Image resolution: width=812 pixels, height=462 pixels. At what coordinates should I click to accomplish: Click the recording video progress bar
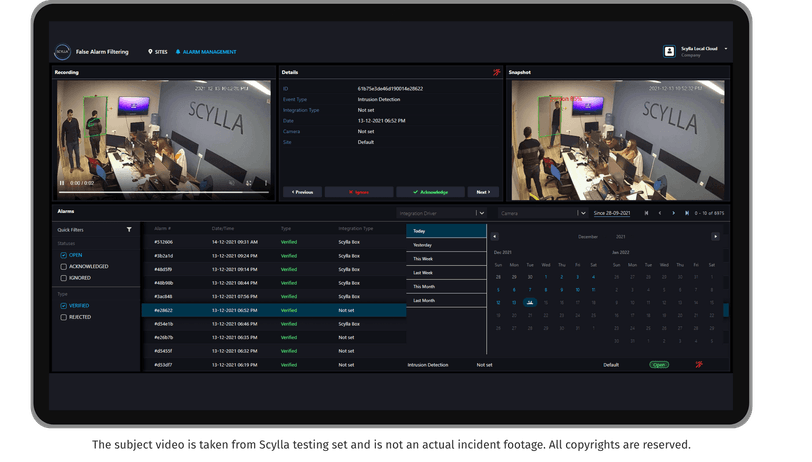pyautogui.click(x=164, y=192)
